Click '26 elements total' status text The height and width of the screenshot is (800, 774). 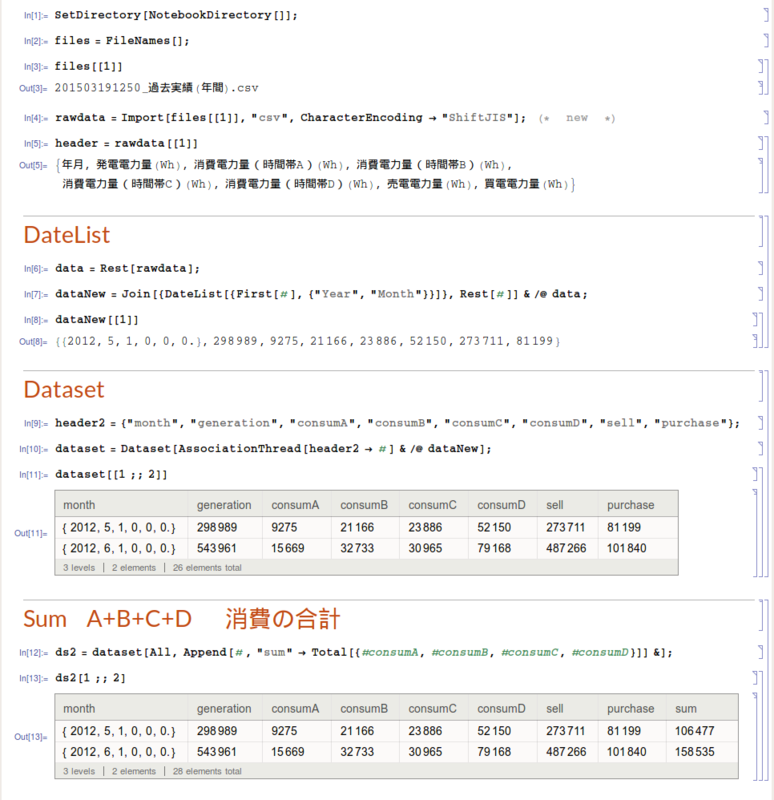[x=207, y=568]
